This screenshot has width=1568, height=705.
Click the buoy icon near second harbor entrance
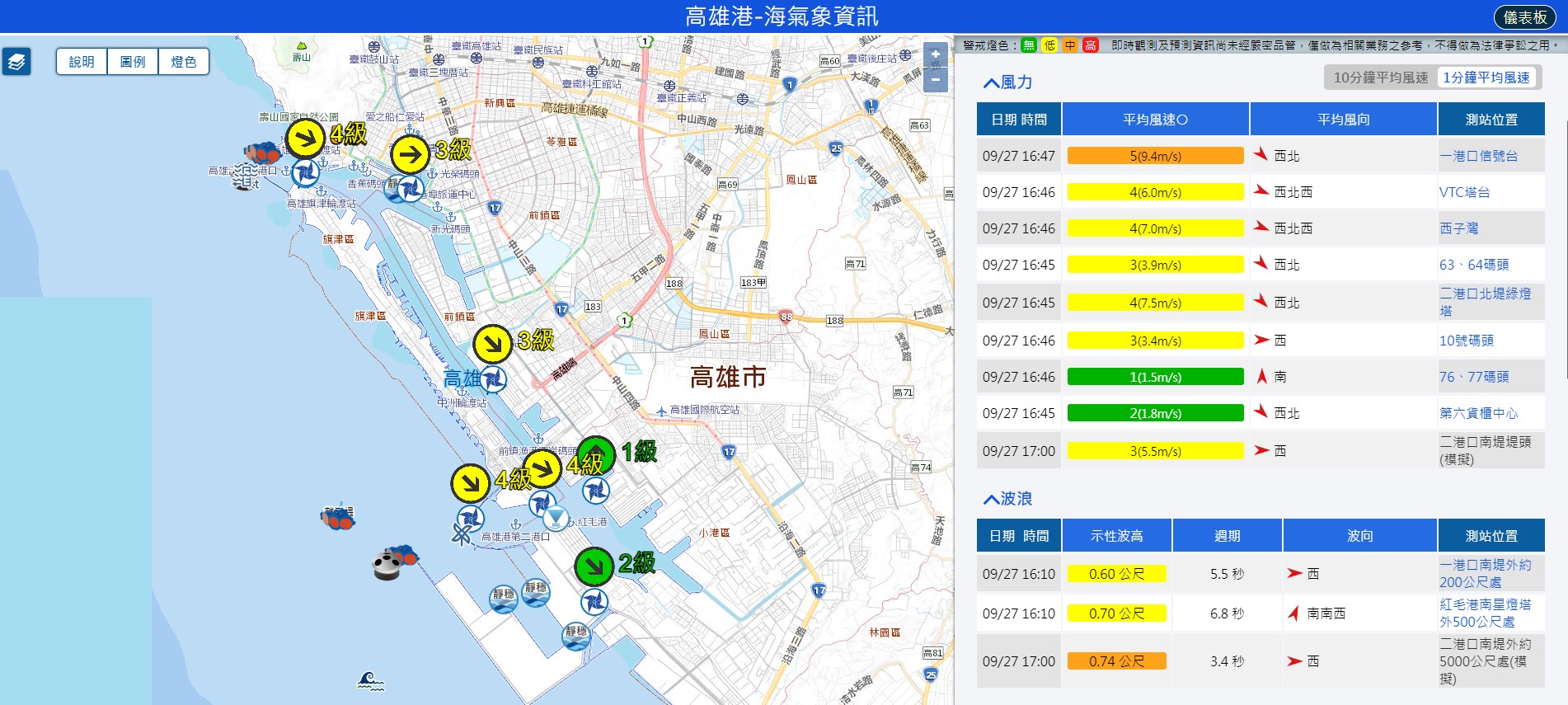click(x=387, y=566)
